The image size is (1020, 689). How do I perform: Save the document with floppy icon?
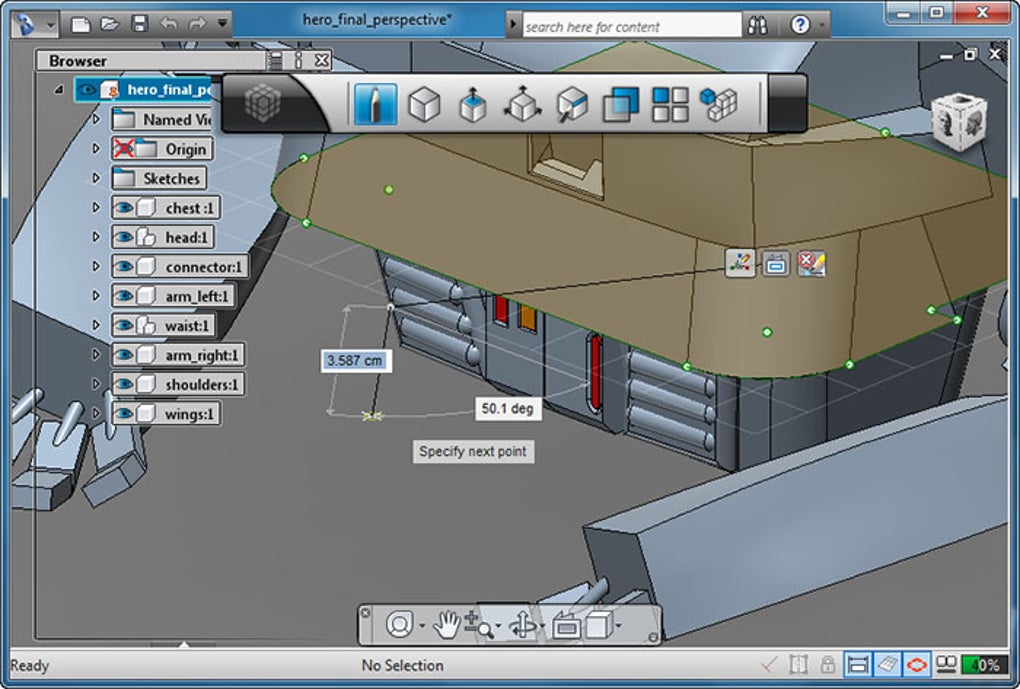tap(140, 25)
